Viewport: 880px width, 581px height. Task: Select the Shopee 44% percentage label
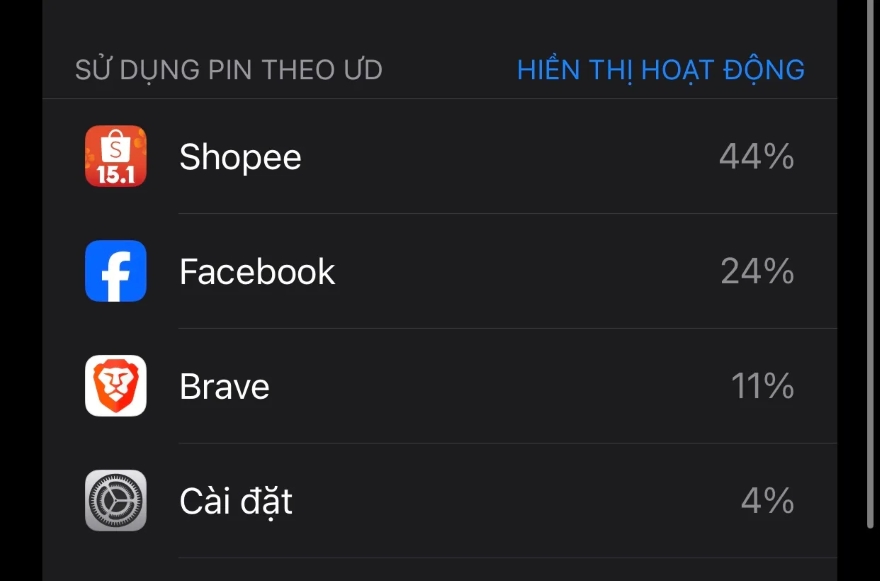757,156
